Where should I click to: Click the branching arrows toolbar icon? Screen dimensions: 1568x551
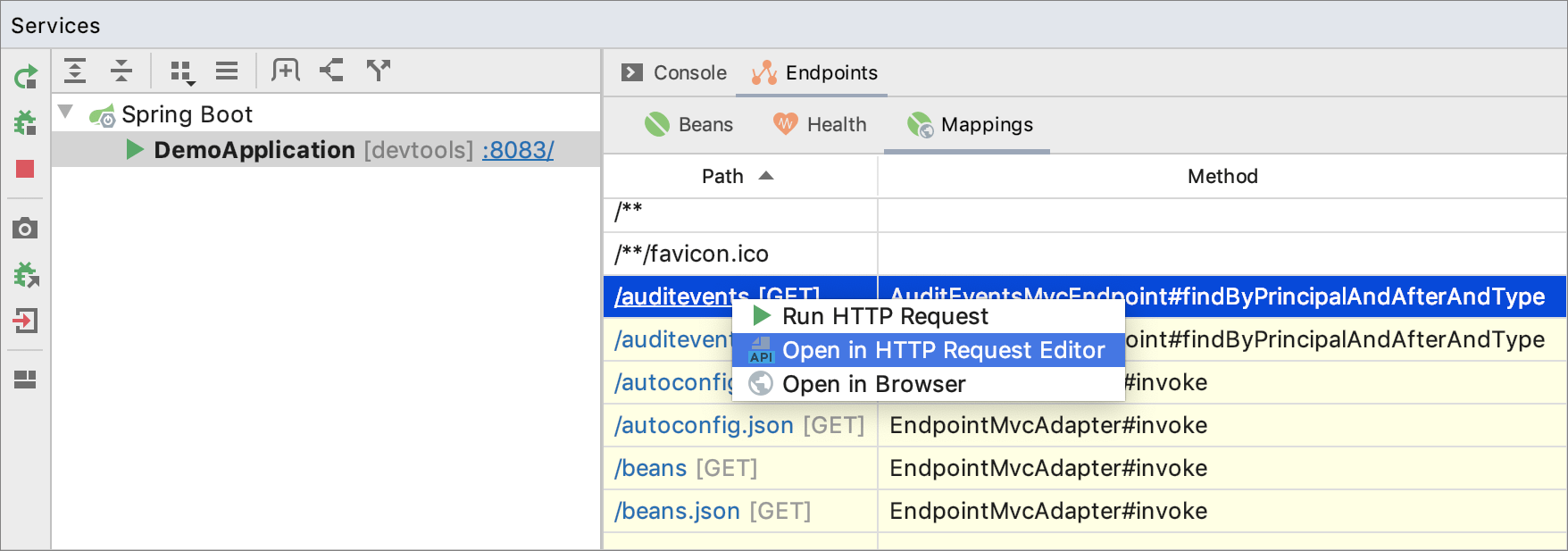[x=379, y=71]
